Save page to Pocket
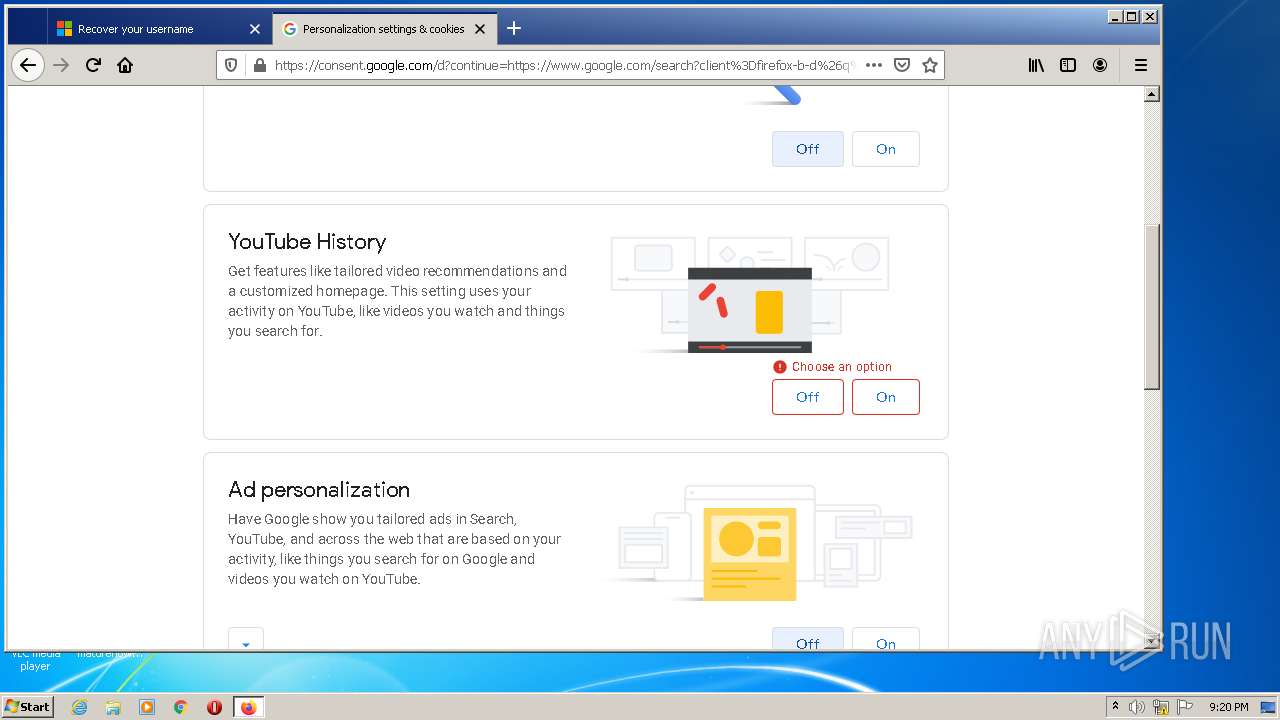This screenshot has width=1280, height=720. tap(901, 65)
